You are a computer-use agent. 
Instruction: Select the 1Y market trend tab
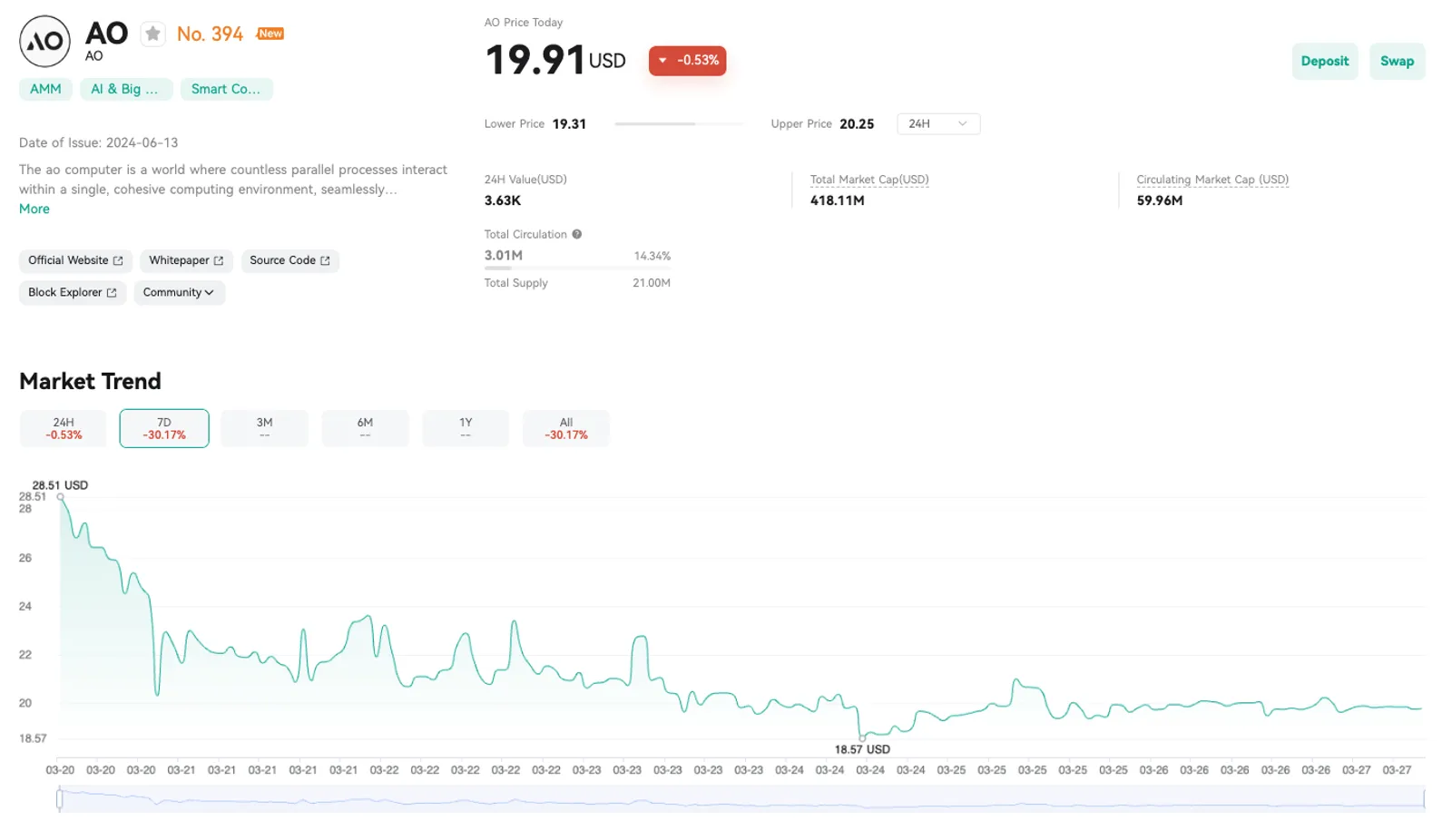[x=466, y=428]
